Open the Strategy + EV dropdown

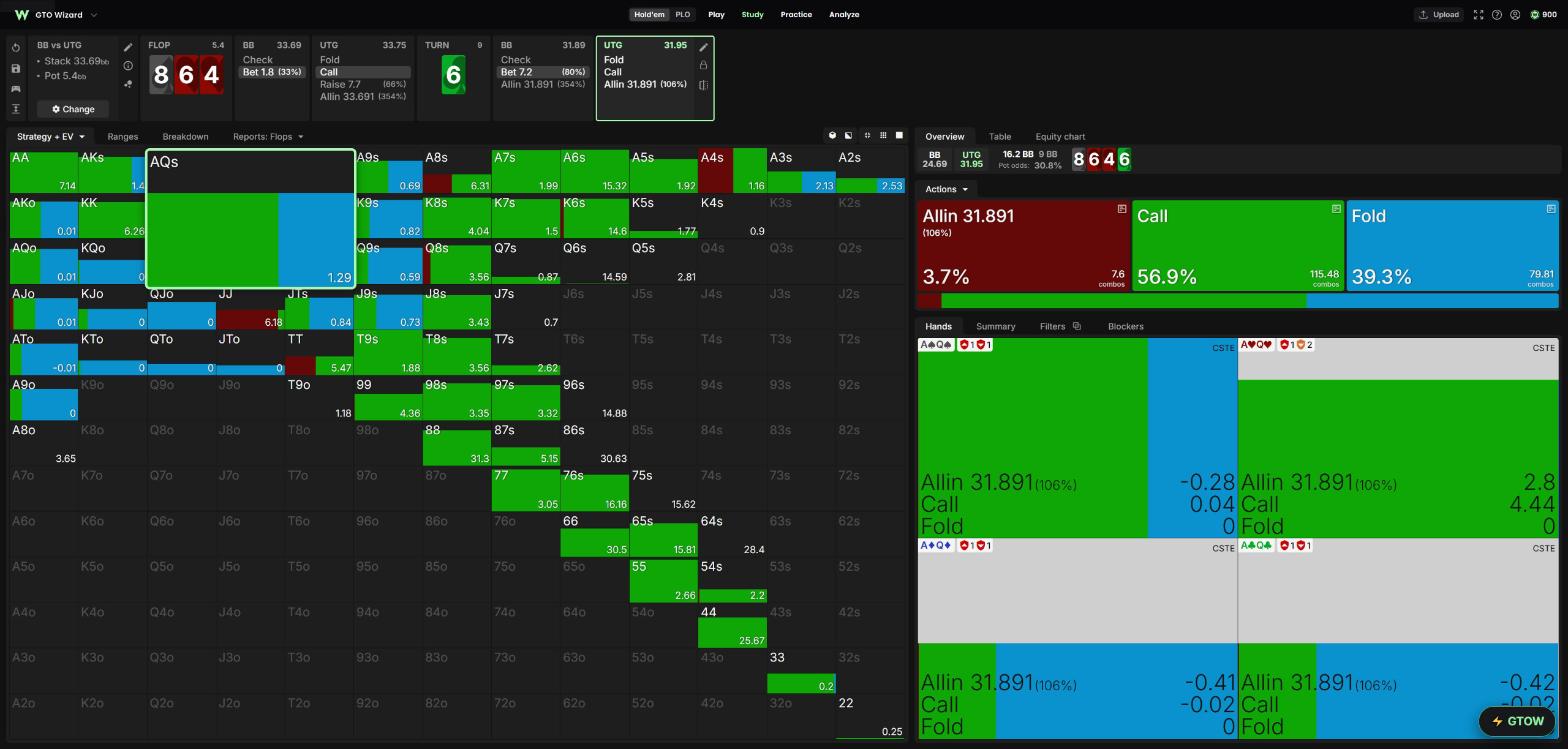[50, 136]
